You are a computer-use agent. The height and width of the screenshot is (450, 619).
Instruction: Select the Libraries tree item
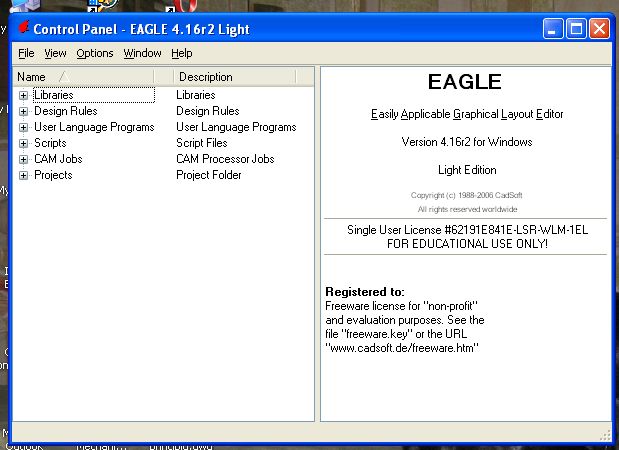54,95
